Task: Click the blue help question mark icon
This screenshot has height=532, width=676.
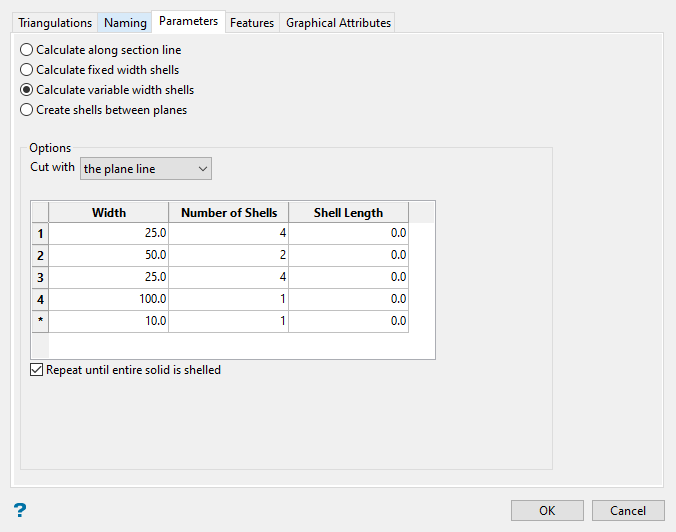Action: click(20, 510)
